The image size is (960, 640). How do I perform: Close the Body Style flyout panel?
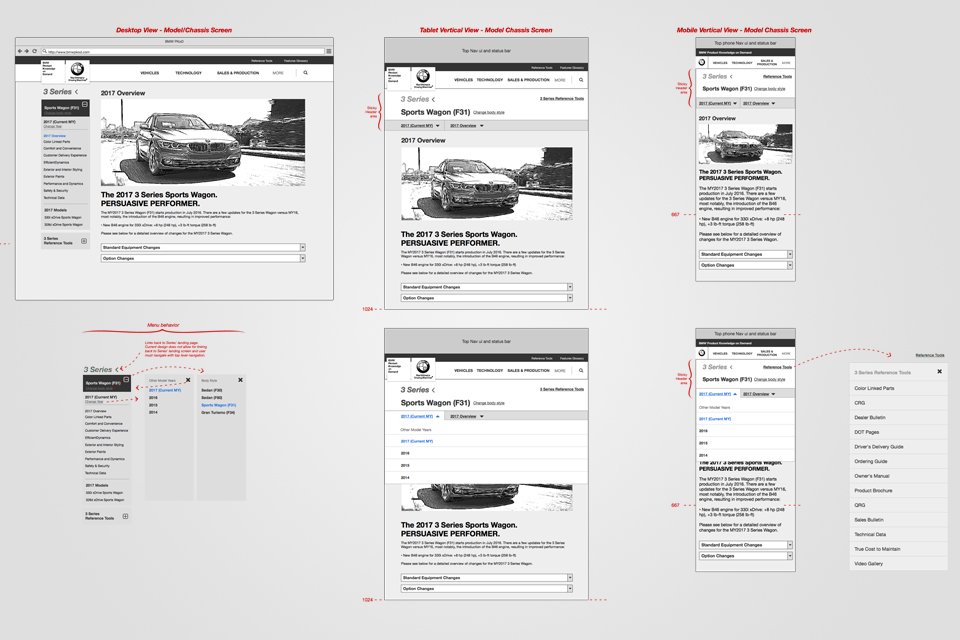point(240,380)
